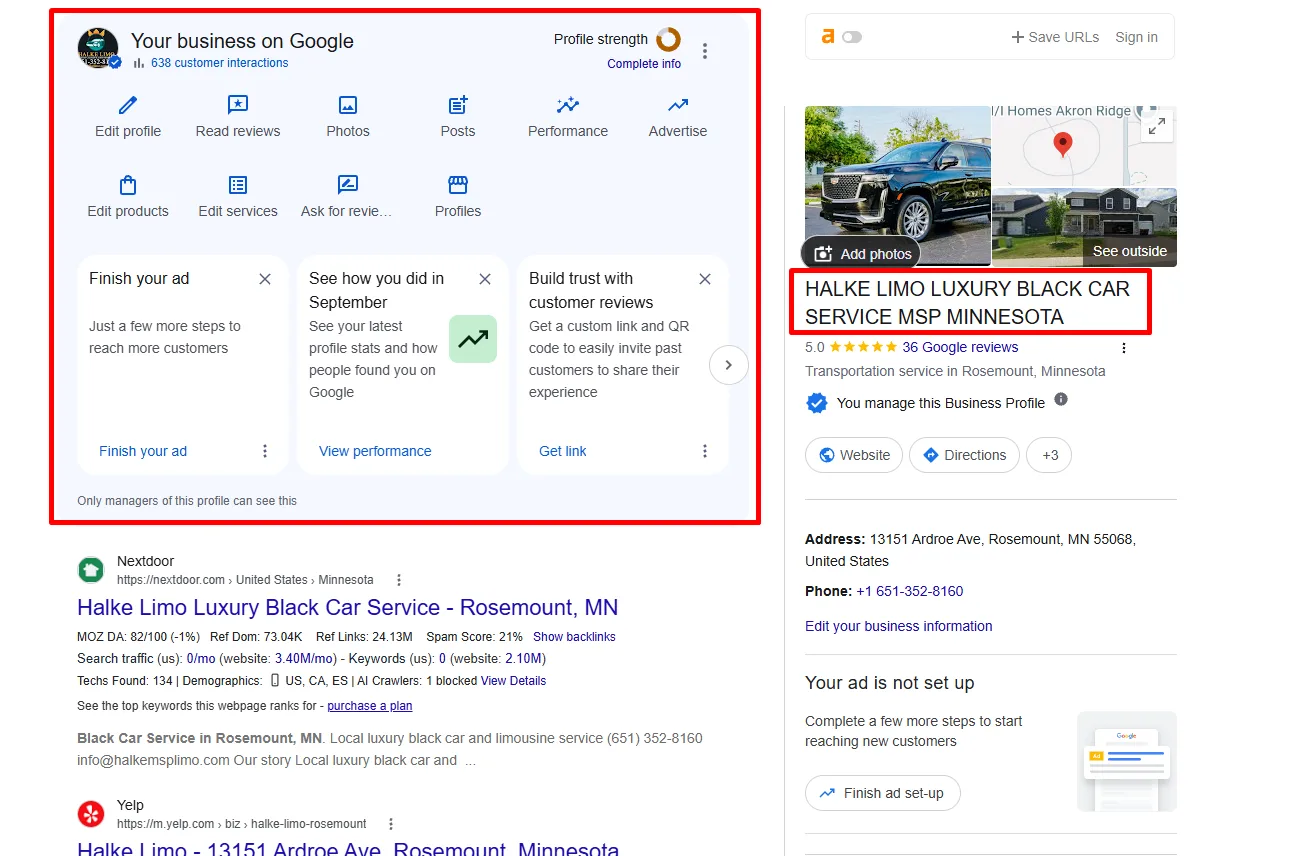
Task: Open Halke Limo Nextdoor result title
Action: coord(348,607)
